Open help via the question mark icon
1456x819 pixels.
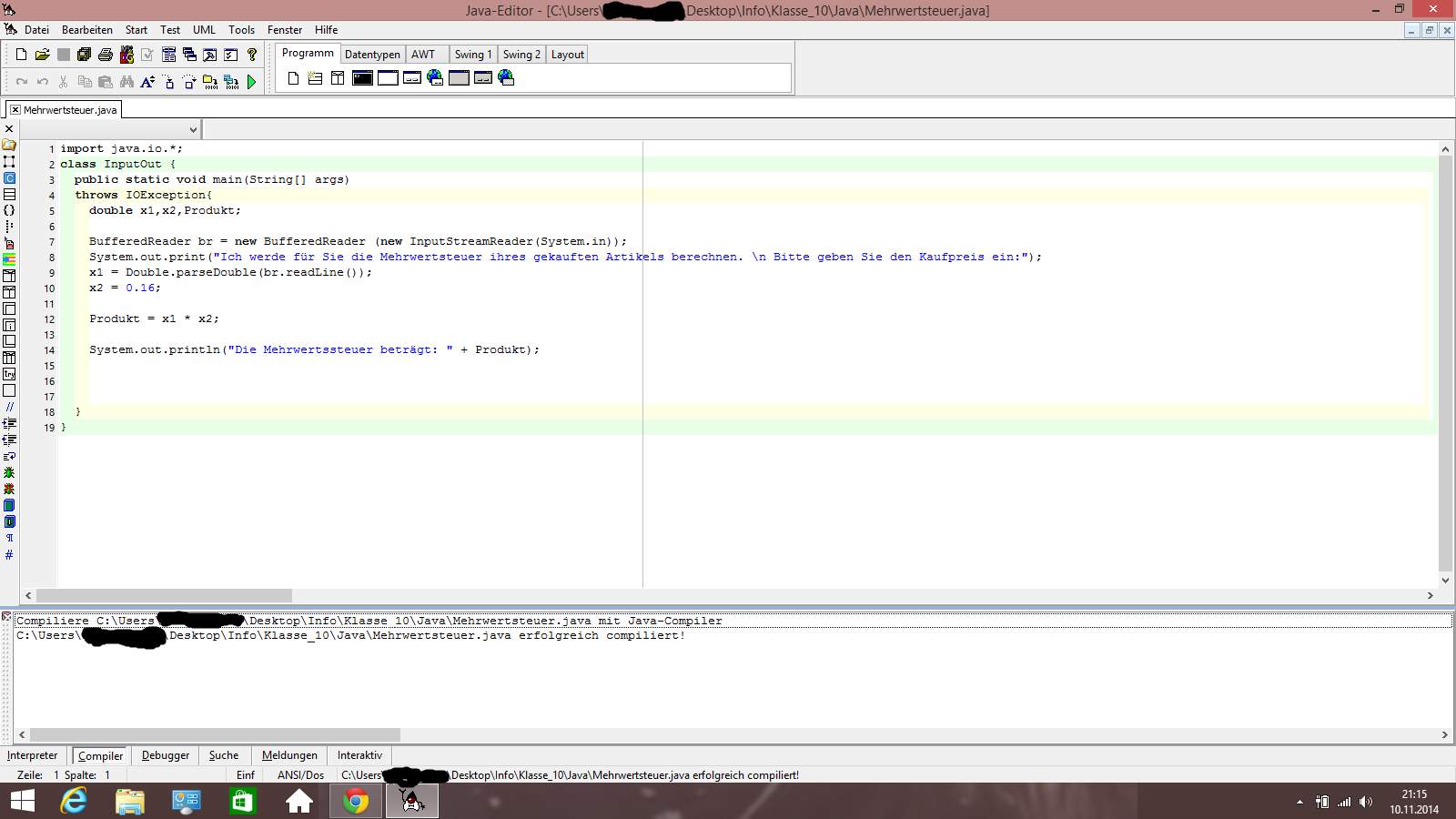coord(252,54)
